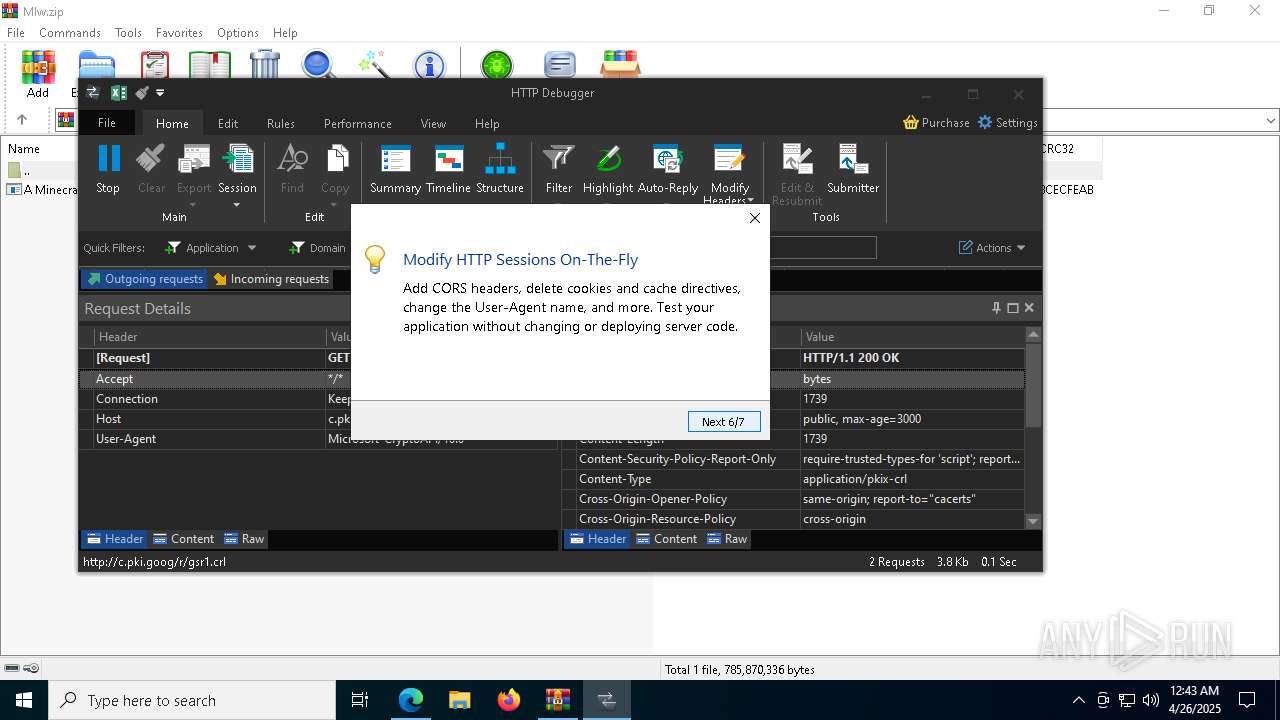
Task: Open the Session tool
Action: pos(237,159)
